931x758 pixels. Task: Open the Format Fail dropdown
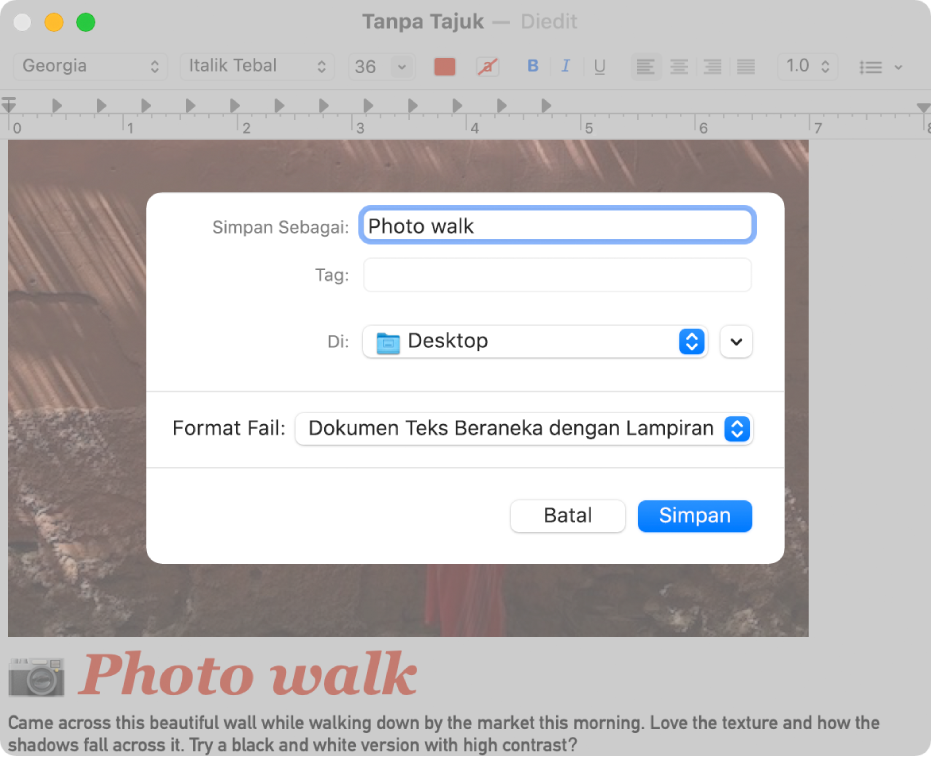coord(524,429)
